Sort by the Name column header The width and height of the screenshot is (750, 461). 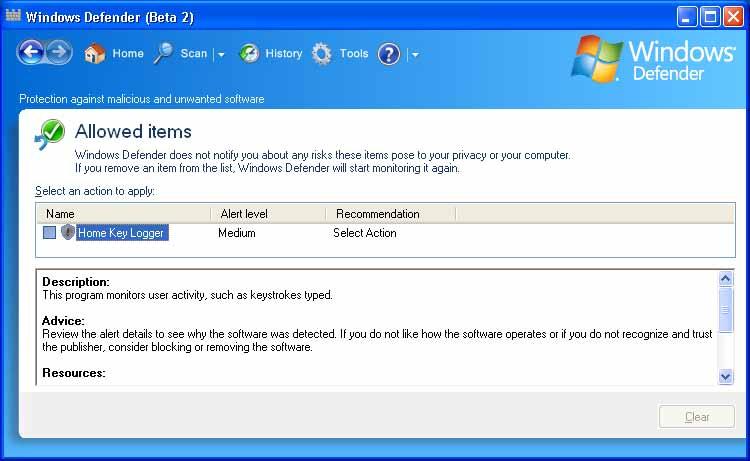point(124,214)
